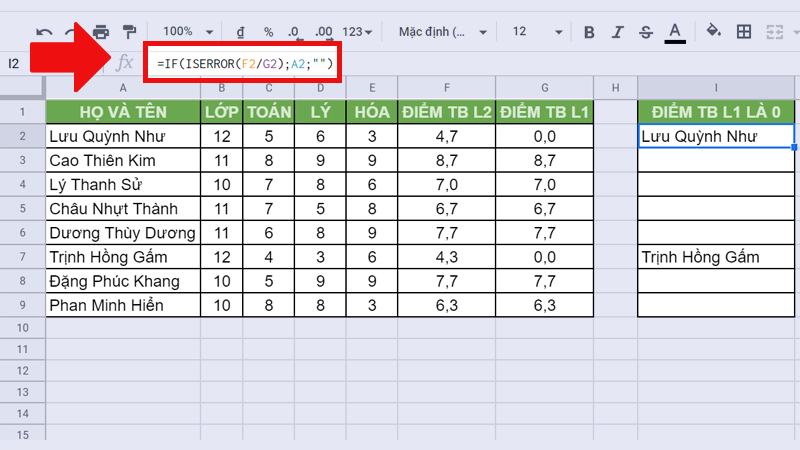This screenshot has height=450, width=800.
Task: Change the text color A icon
Action: (675, 31)
